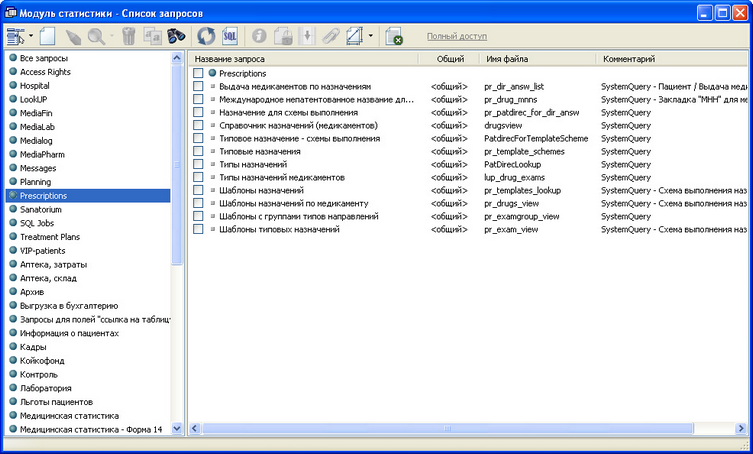Click the info circle icon

[259, 36]
